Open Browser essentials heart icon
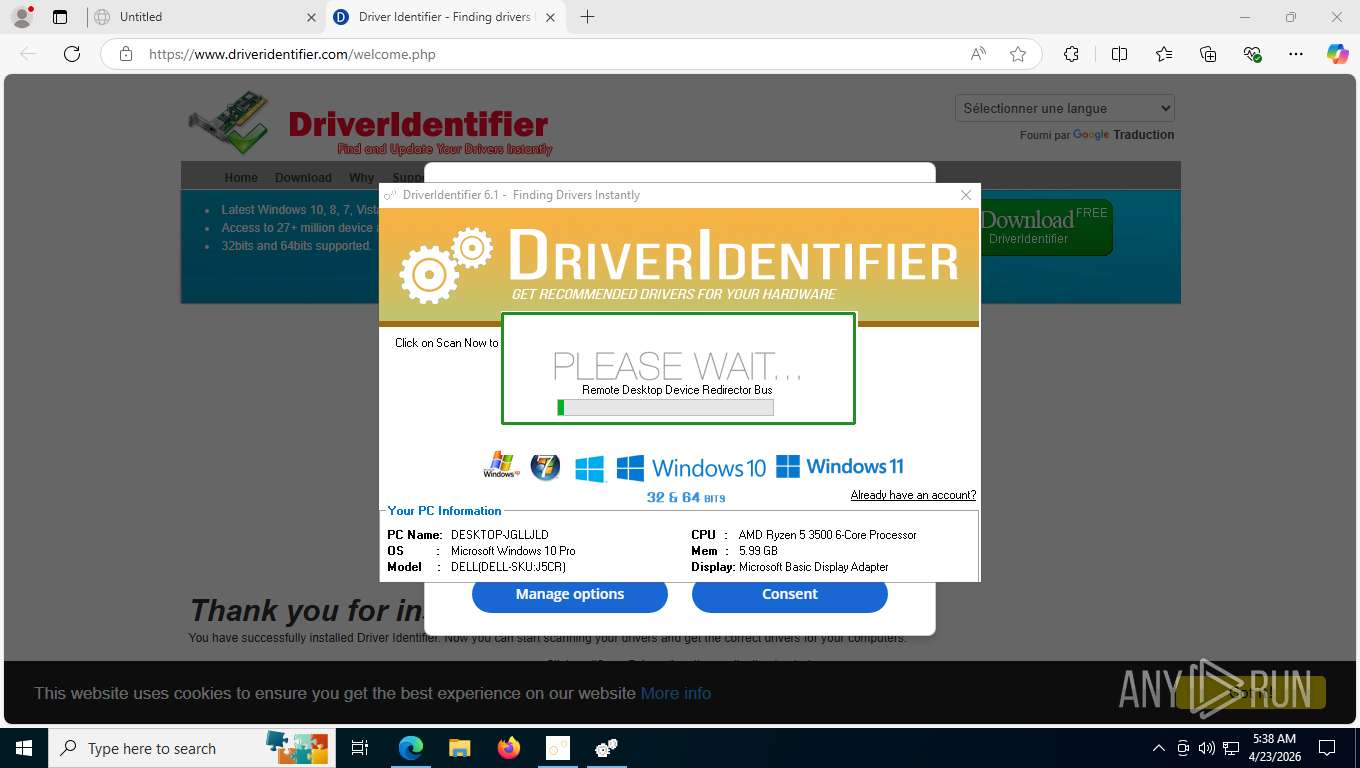1360x768 pixels. (1252, 54)
